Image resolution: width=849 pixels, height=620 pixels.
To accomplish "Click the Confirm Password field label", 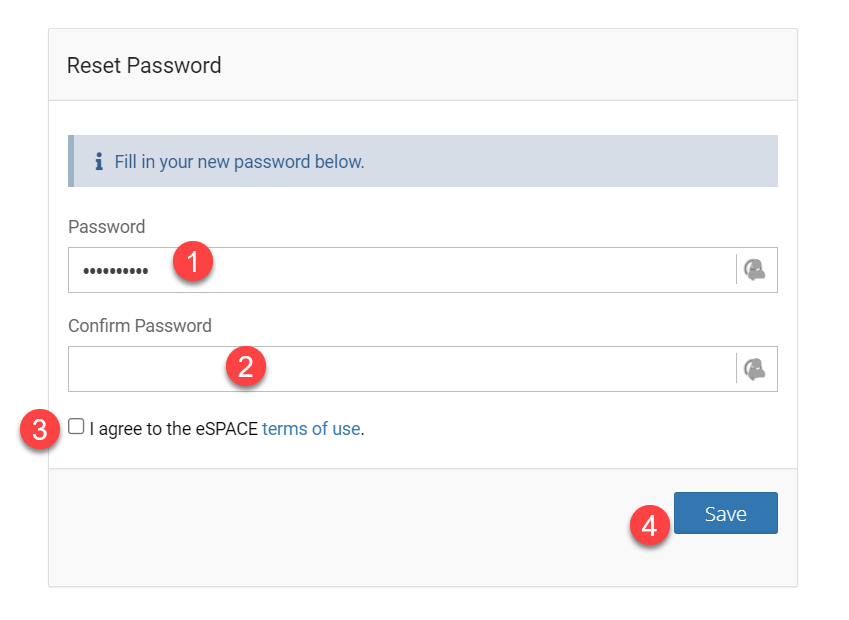I will click(140, 326).
